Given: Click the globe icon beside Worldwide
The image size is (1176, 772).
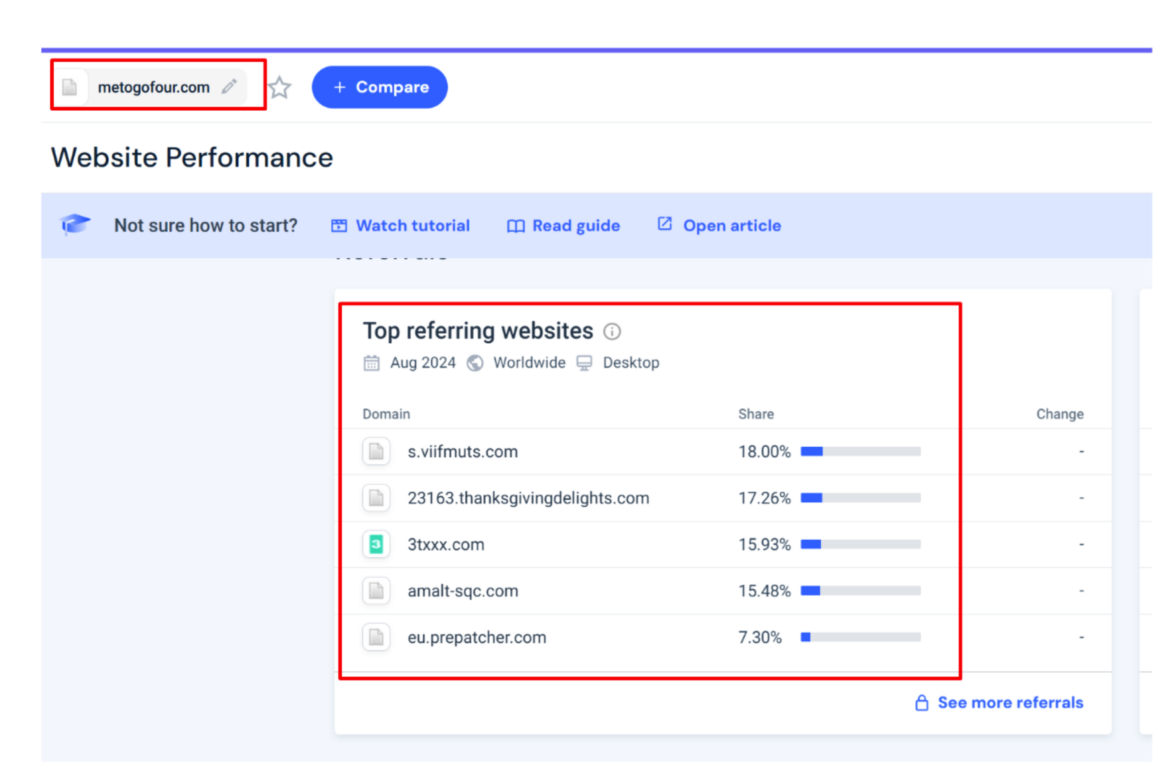Looking at the screenshot, I should point(475,363).
